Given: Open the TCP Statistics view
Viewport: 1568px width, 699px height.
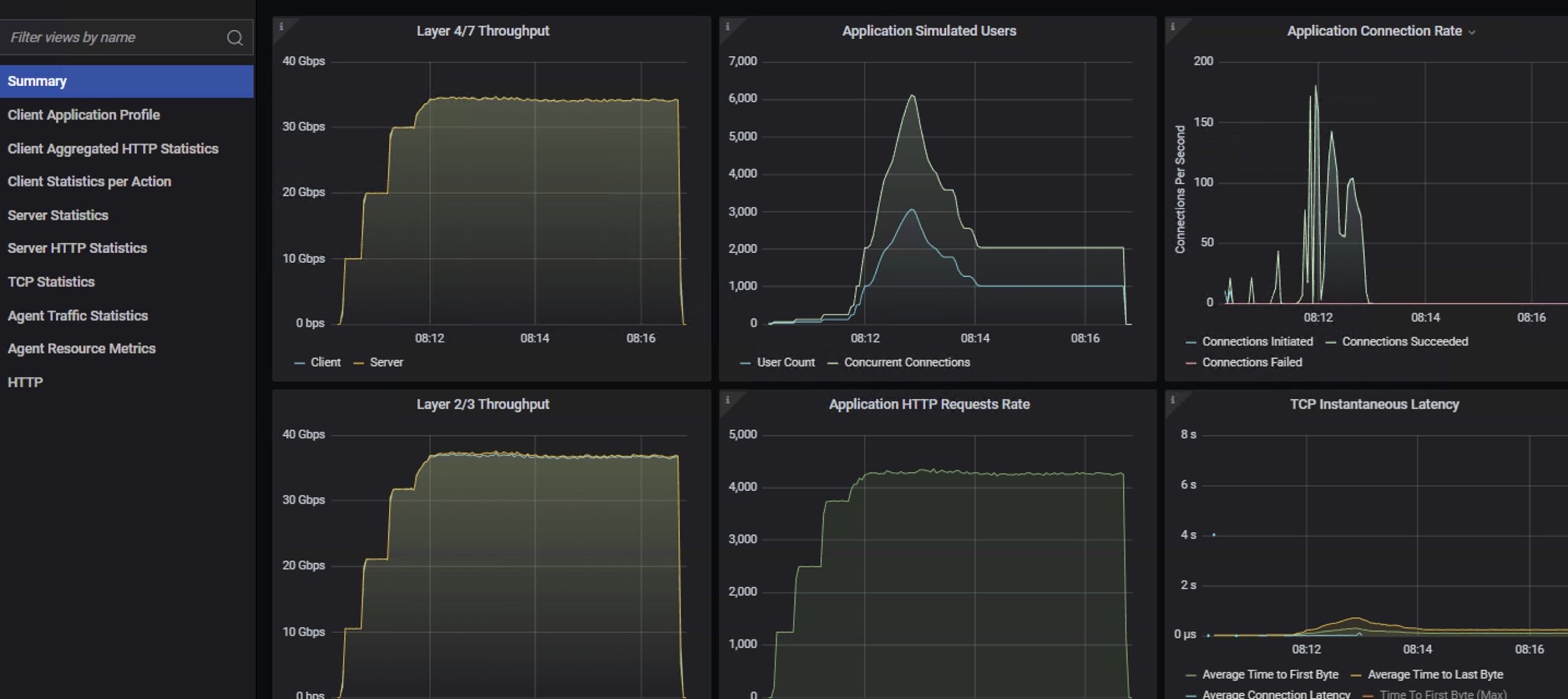Looking at the screenshot, I should (x=51, y=282).
